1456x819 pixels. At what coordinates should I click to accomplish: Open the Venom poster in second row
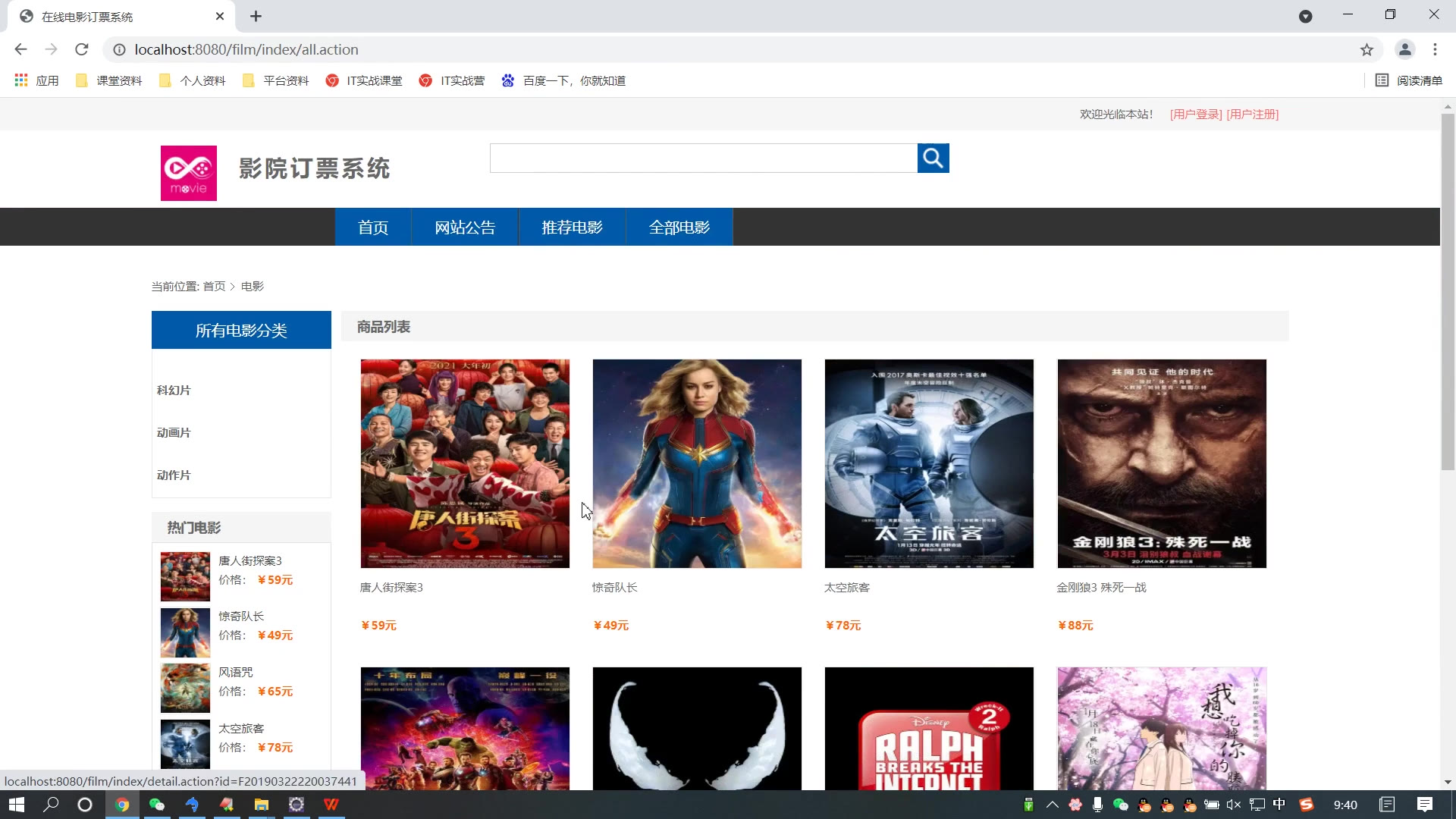point(697,729)
